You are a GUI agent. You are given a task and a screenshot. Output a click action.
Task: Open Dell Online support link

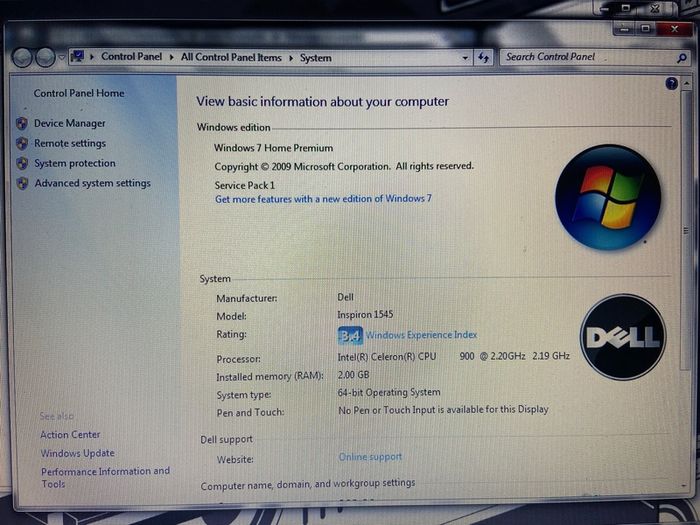(x=371, y=457)
